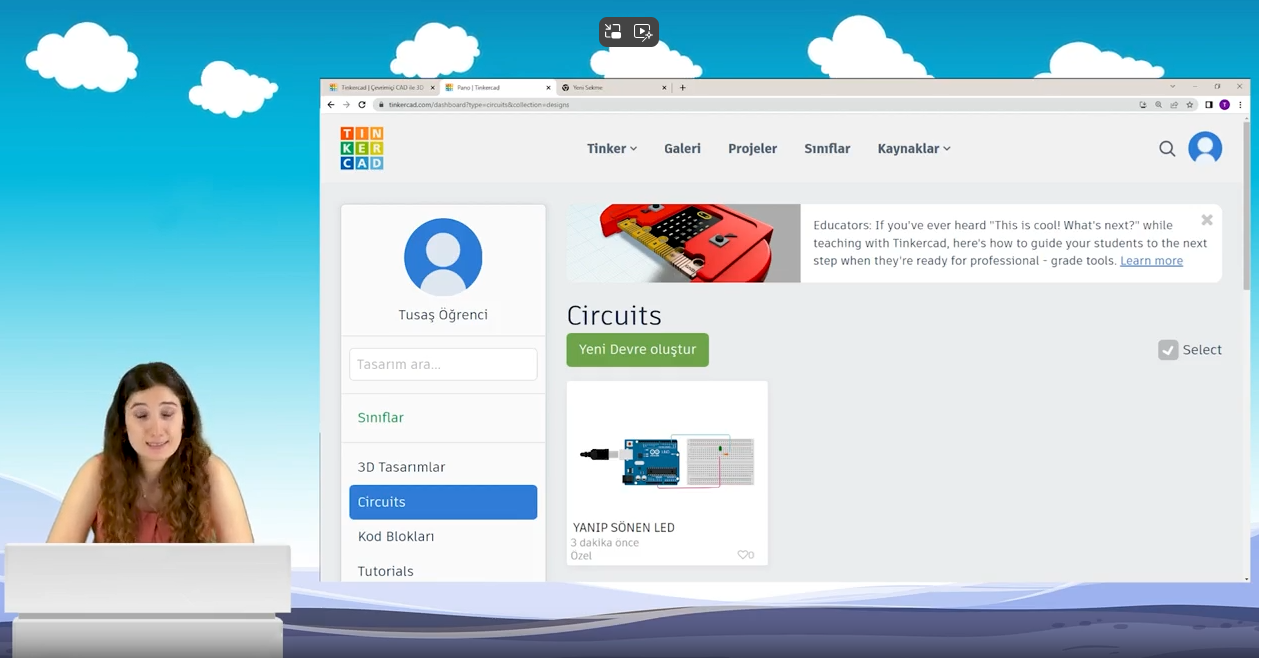Select Galeri in the navigation bar
This screenshot has height=658, width=1271.
tap(682, 148)
